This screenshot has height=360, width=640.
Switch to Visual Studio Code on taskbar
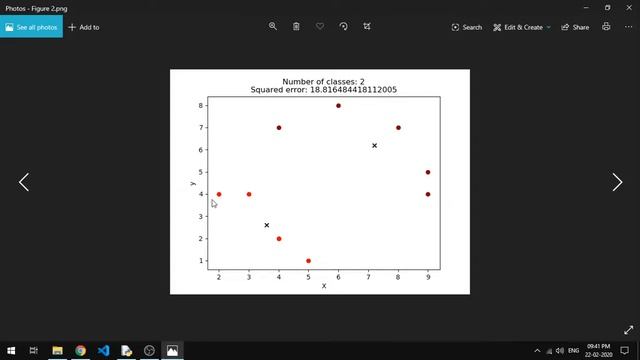(x=103, y=351)
